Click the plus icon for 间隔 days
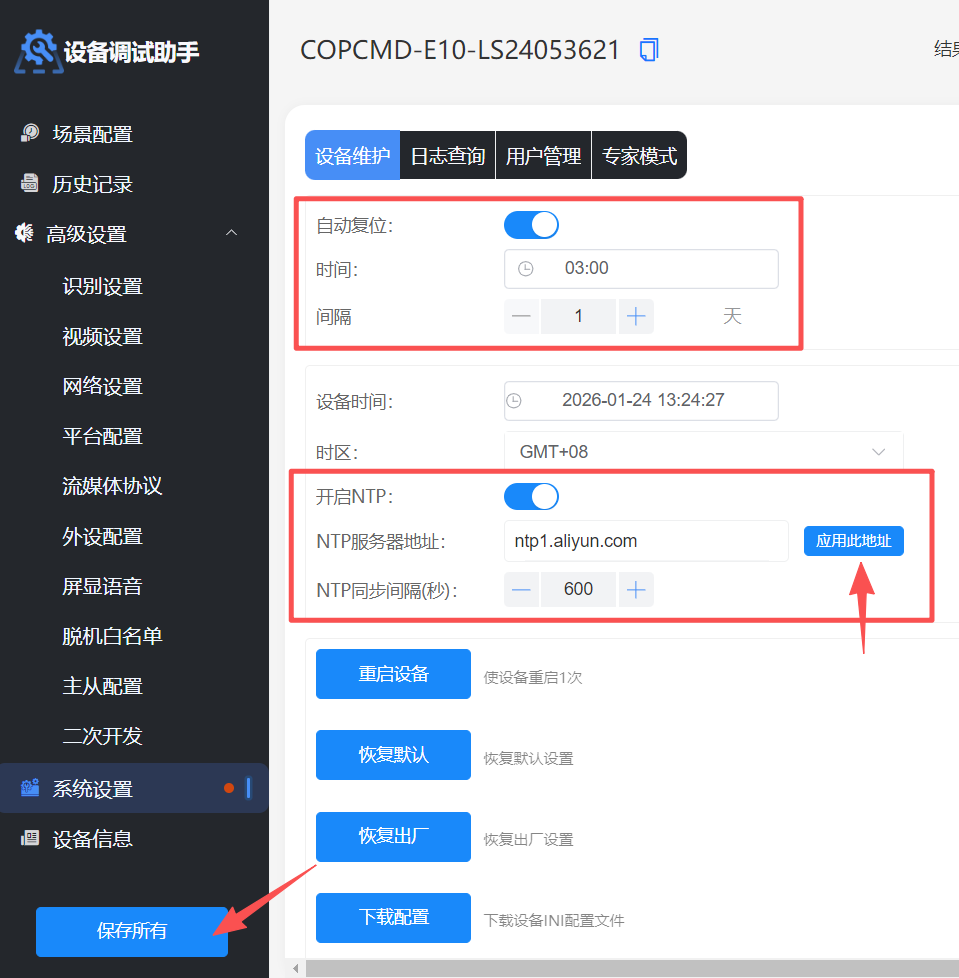Image resolution: width=959 pixels, height=978 pixels. tap(636, 317)
